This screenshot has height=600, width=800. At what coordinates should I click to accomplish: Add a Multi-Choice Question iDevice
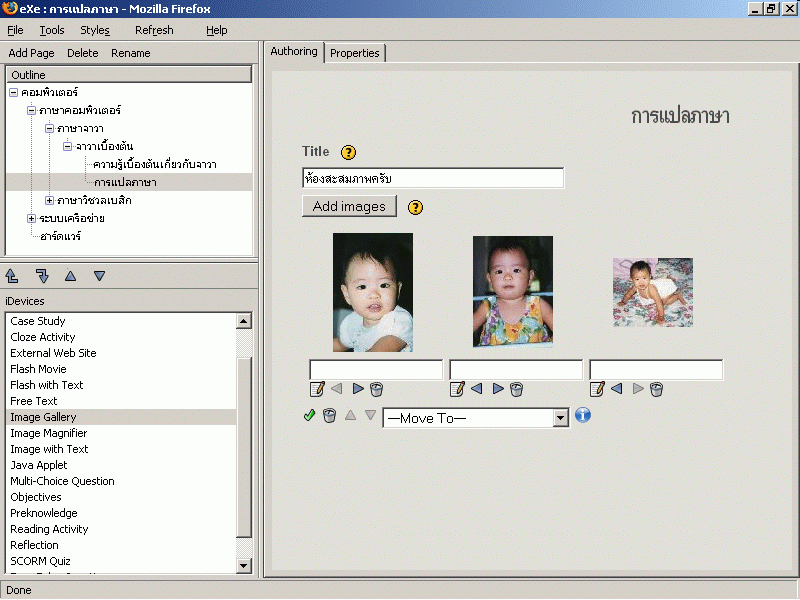(x=62, y=481)
